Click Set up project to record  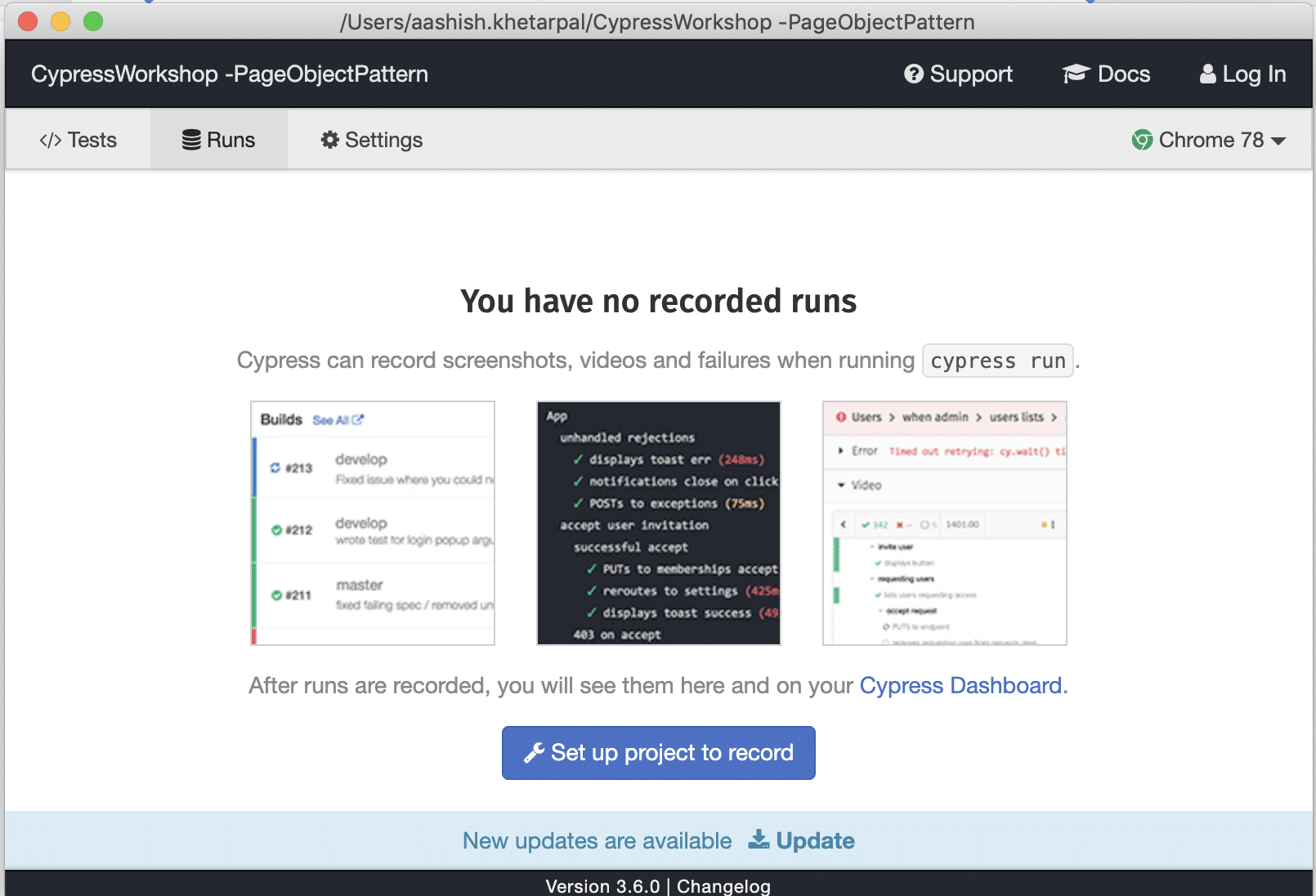(658, 752)
